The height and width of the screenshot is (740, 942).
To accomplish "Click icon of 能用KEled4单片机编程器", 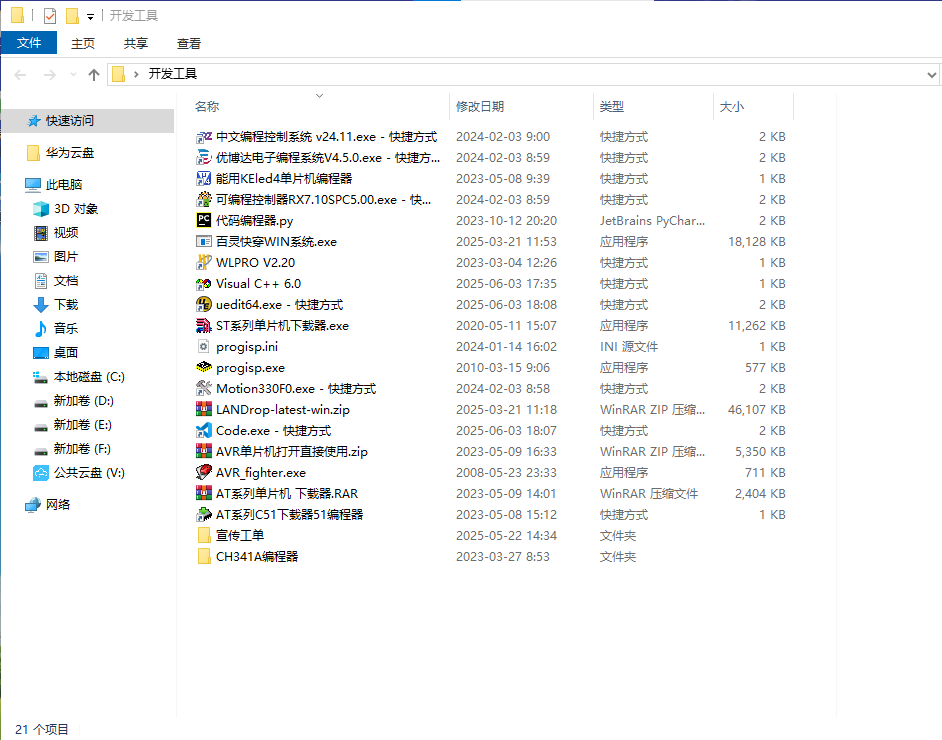I will [204, 179].
